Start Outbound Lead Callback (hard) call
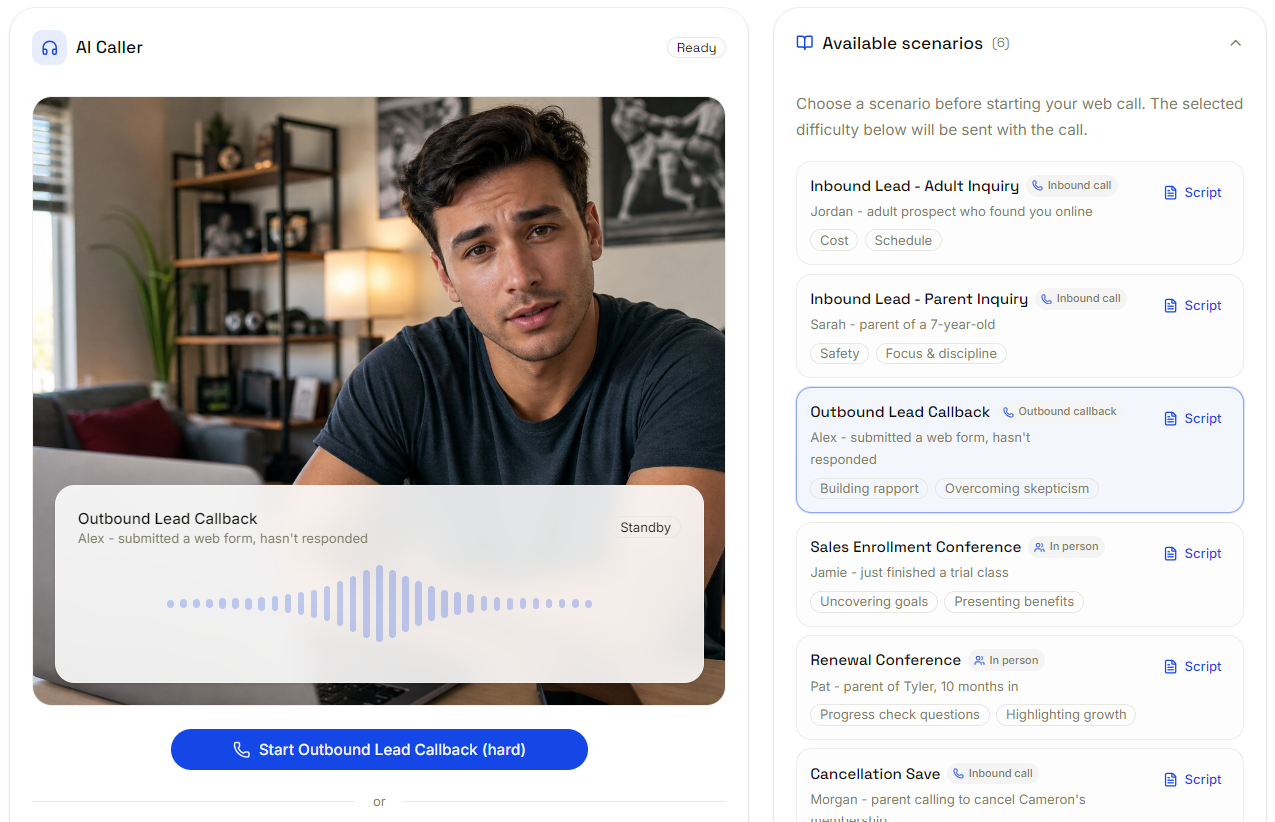The image size is (1275, 822). 379,749
